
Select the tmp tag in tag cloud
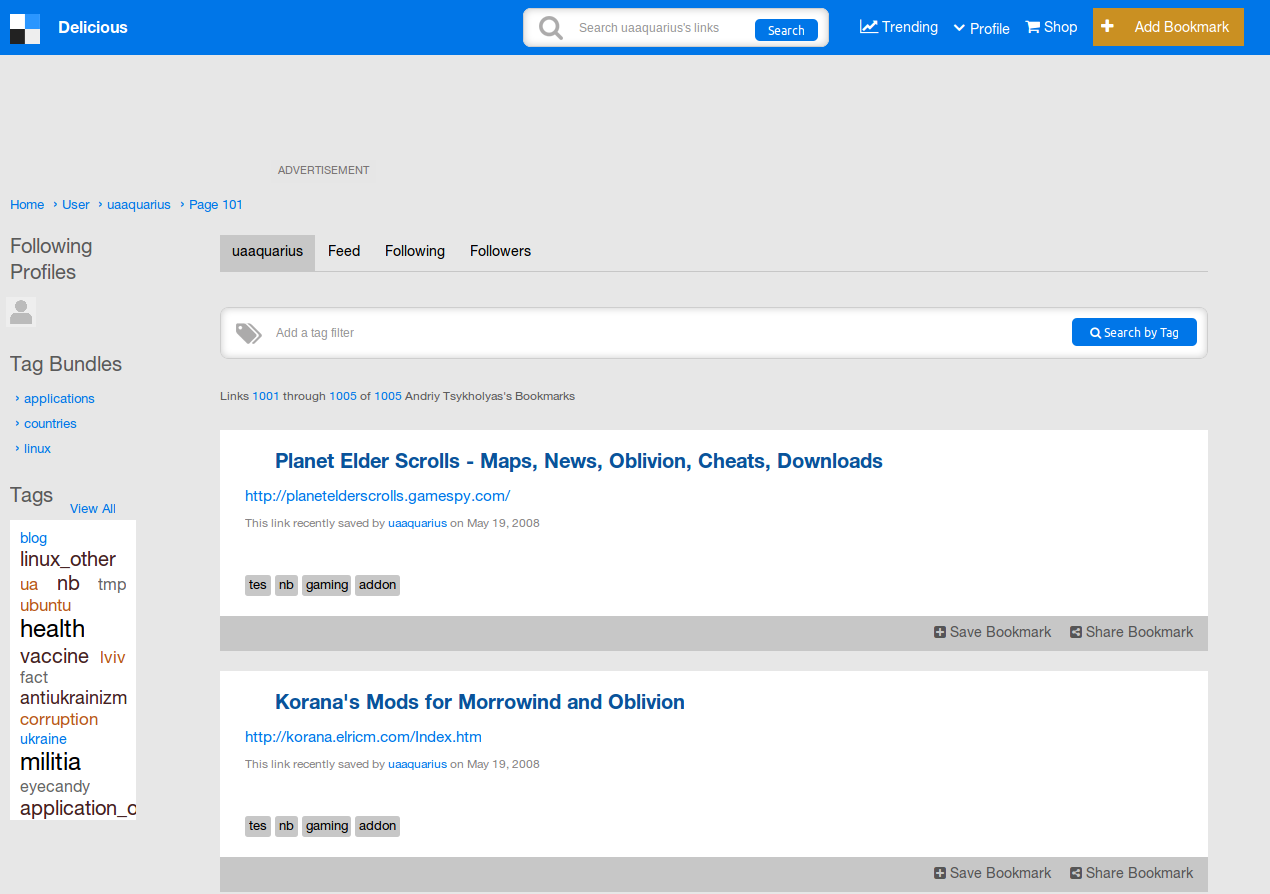[x=112, y=584]
